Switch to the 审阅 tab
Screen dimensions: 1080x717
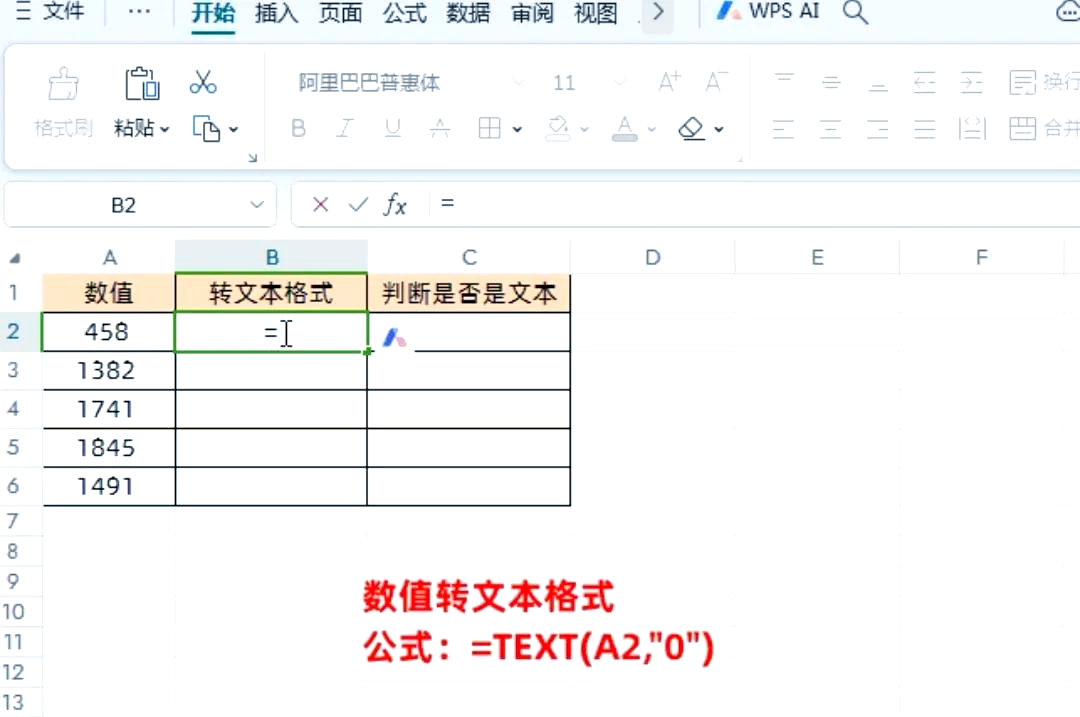532,12
